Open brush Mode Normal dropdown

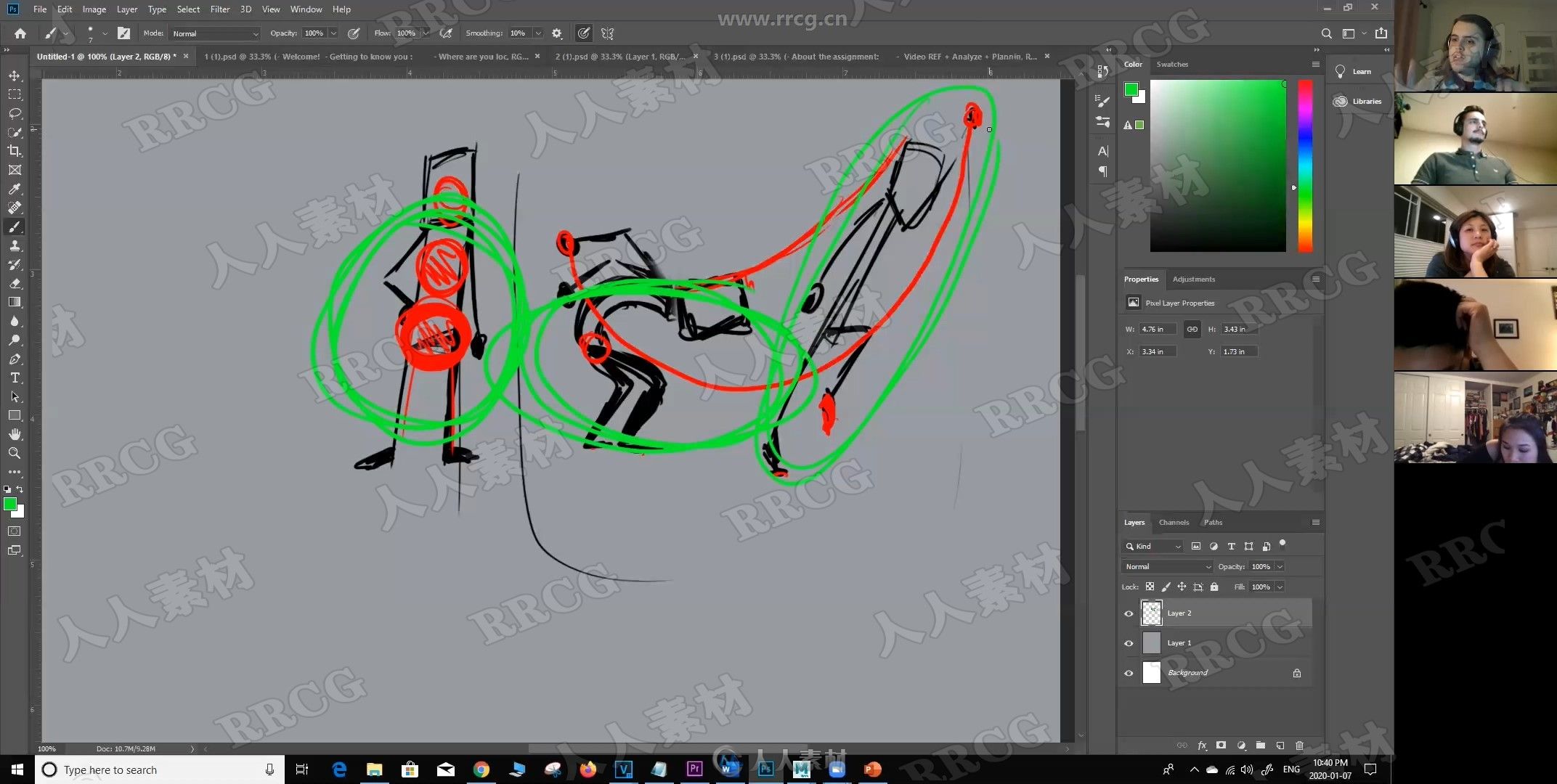216,33
